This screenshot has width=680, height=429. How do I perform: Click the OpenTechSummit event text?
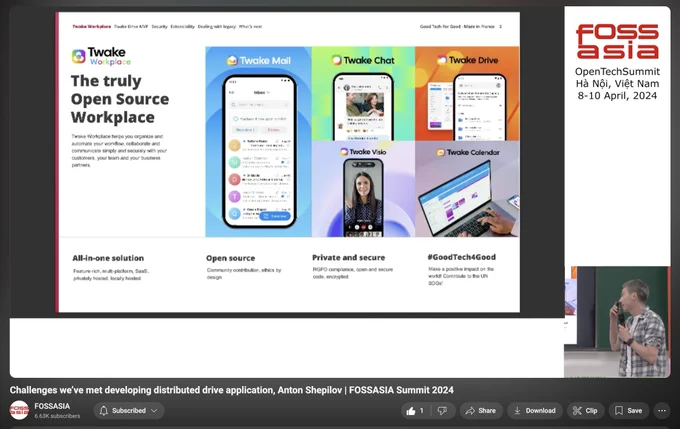point(617,72)
